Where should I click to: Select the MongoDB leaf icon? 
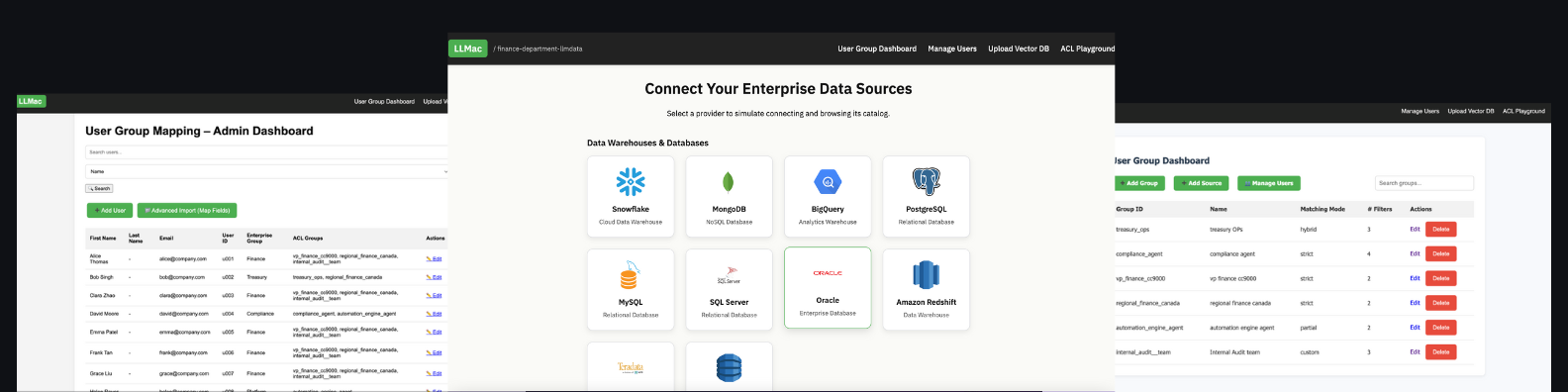coord(729,182)
